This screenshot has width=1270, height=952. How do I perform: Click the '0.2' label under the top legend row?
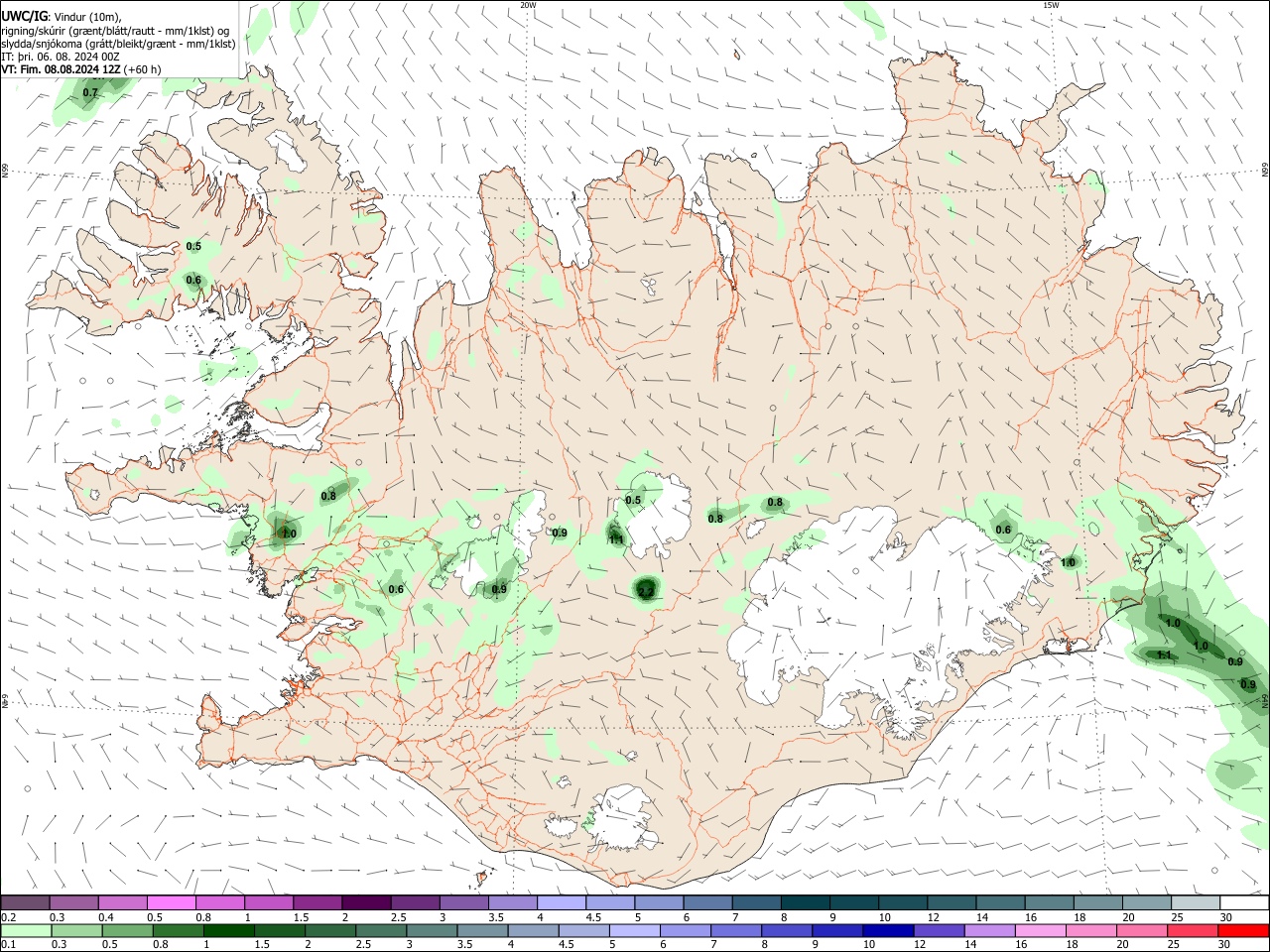[8, 917]
